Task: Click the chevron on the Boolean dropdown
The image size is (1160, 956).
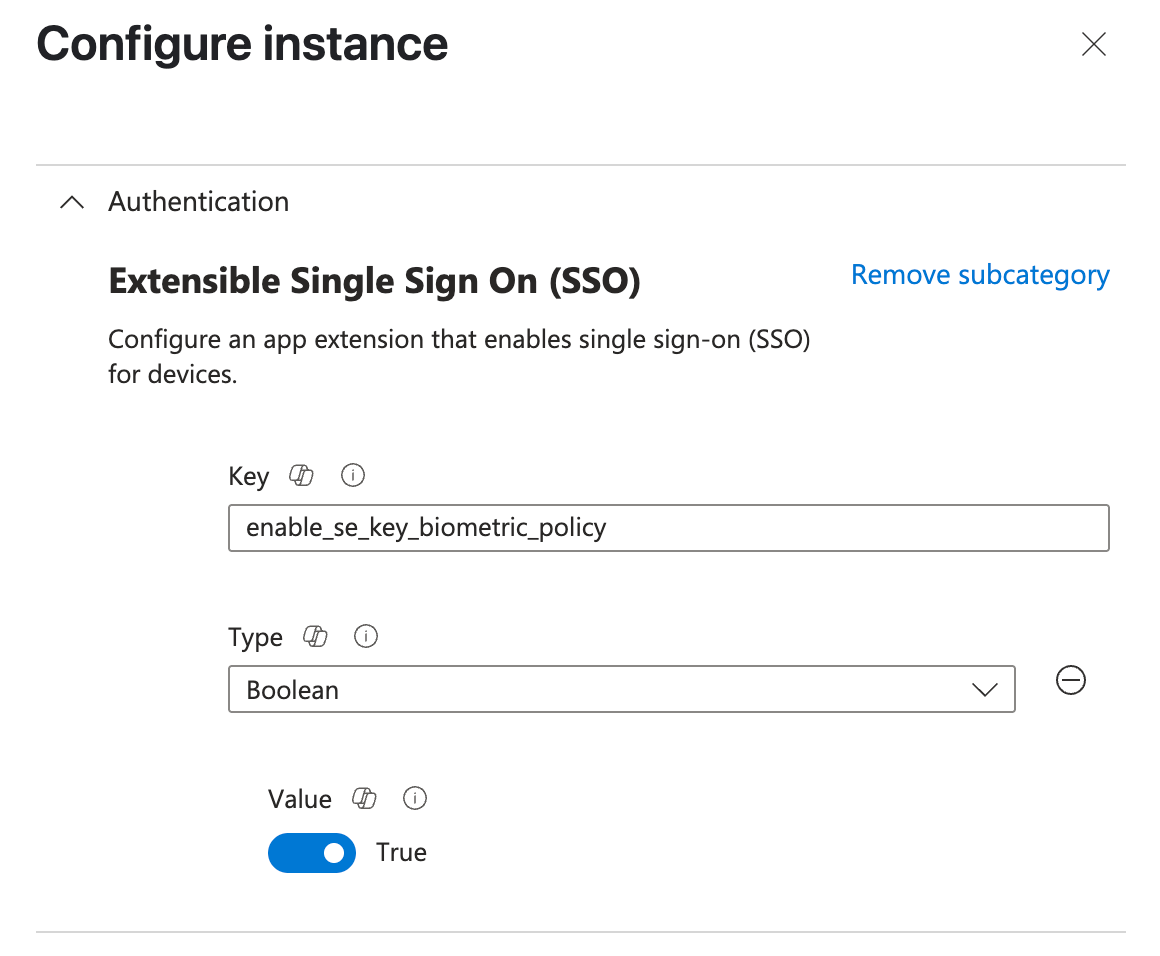Action: coord(985,689)
